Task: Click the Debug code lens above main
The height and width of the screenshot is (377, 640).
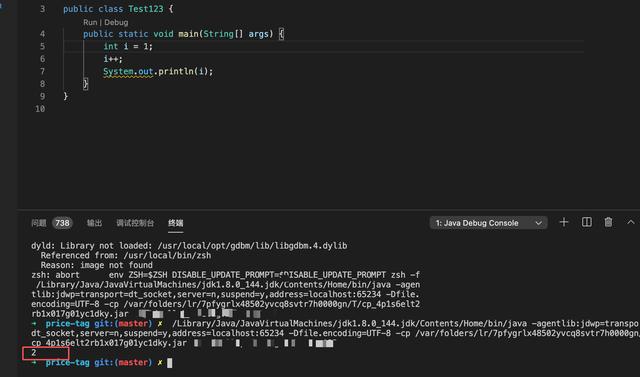Action: (116, 22)
